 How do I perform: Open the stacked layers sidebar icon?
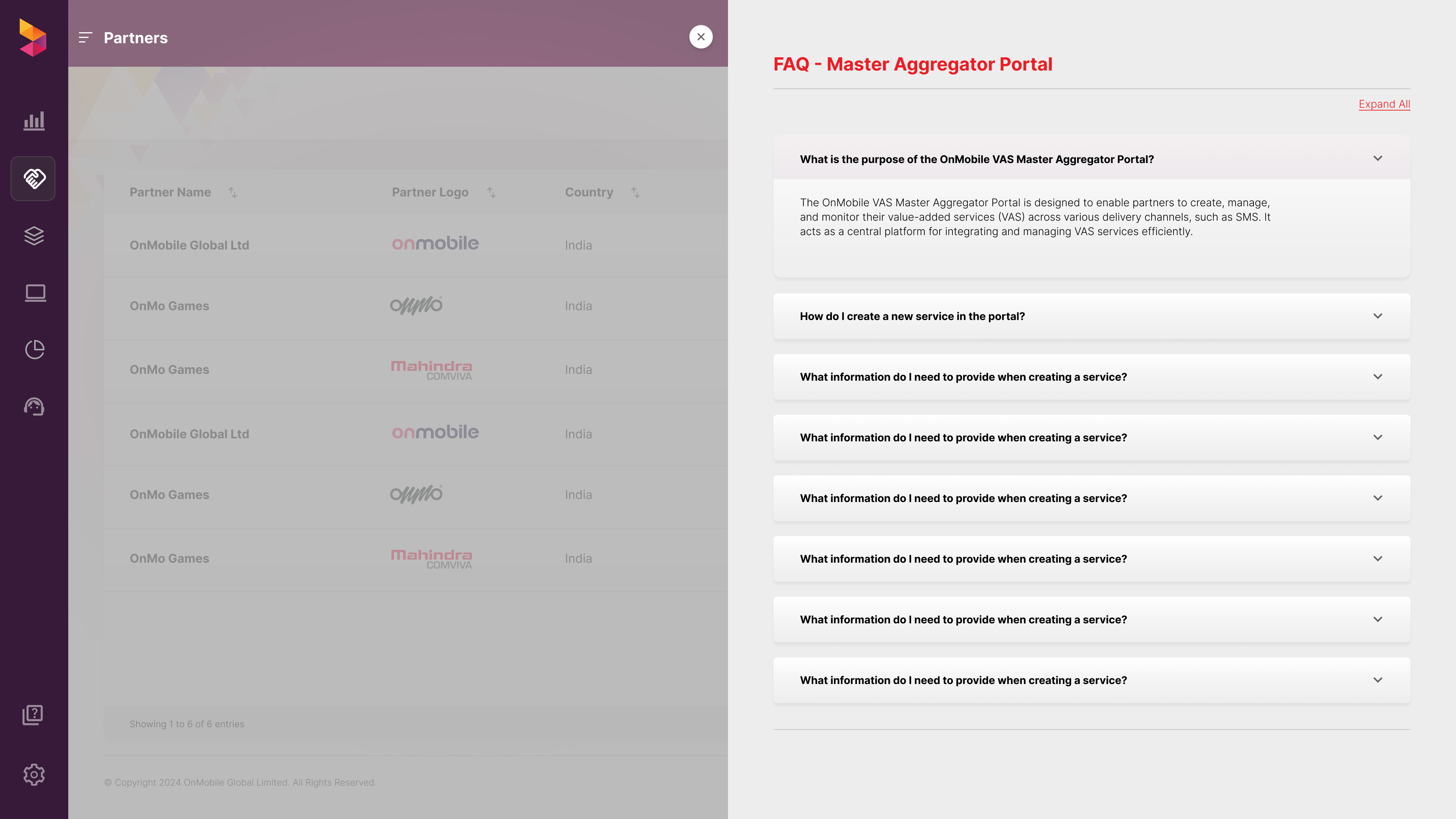click(x=34, y=236)
